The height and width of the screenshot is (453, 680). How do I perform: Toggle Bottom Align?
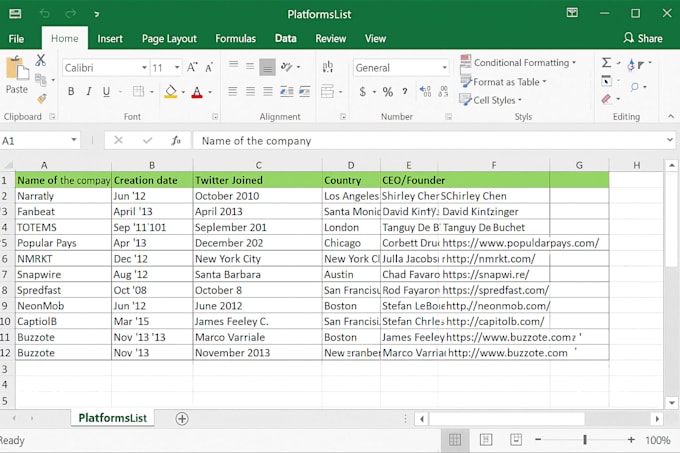point(268,67)
